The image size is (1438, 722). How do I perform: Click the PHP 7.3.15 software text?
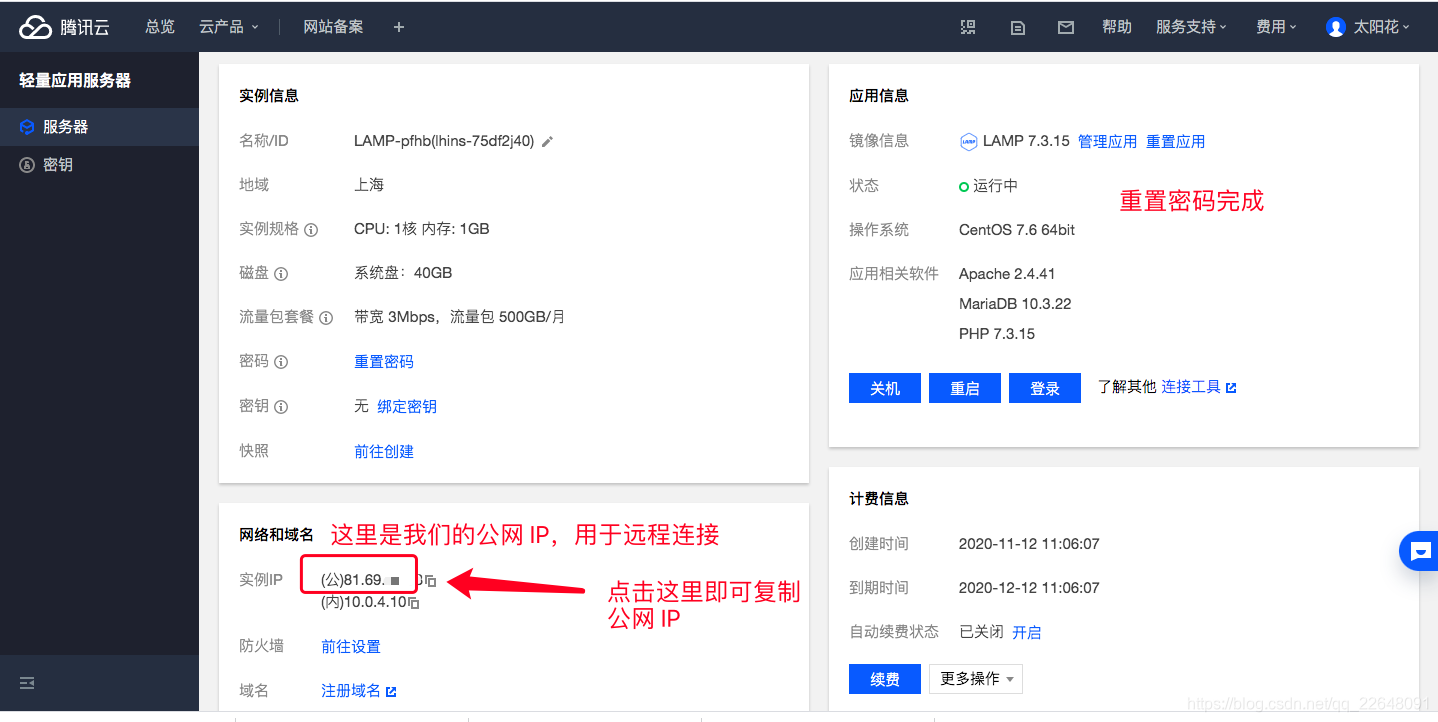pyautogui.click(x=997, y=334)
